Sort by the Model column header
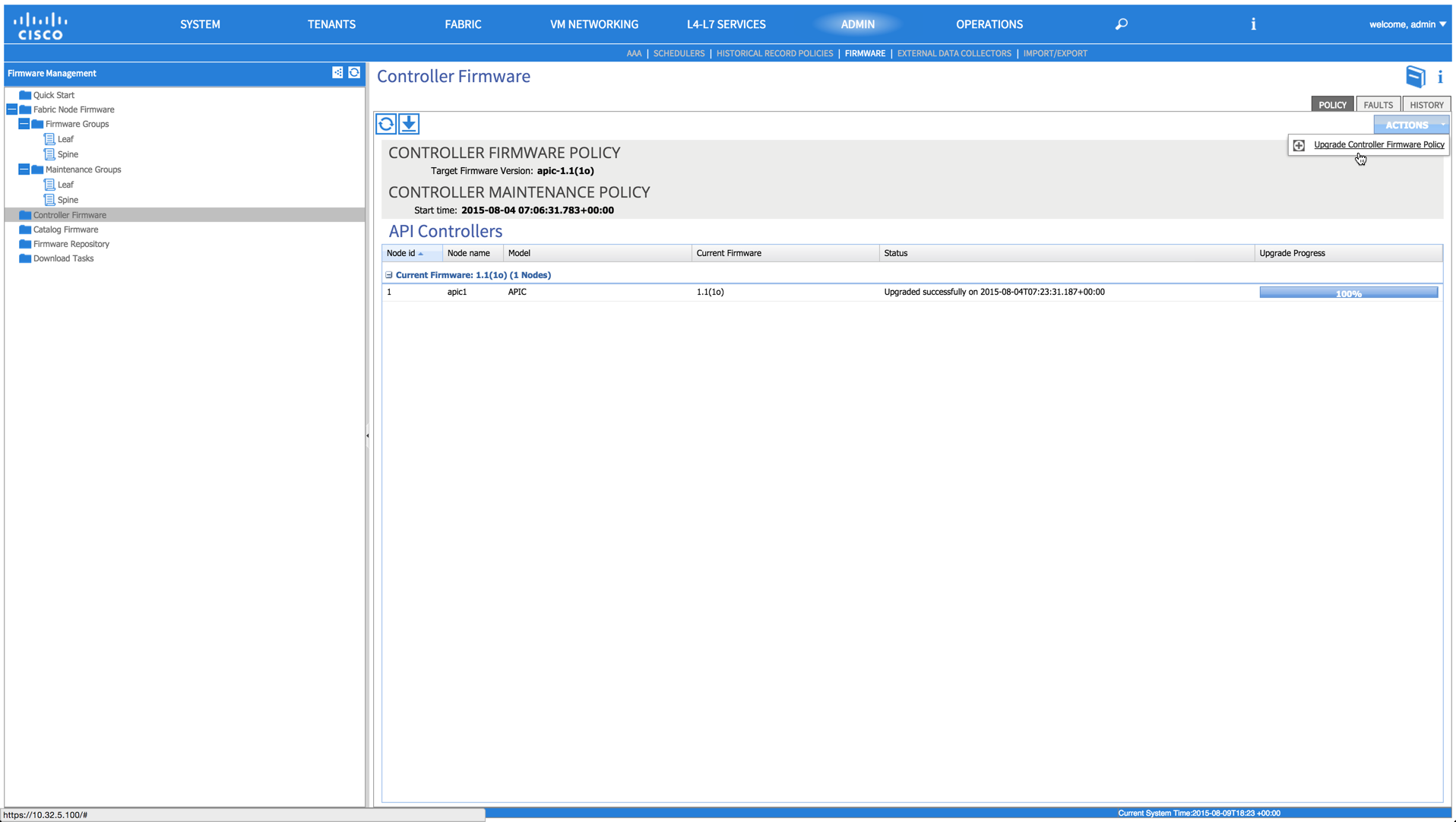Viewport: 1456px width, 822px height. pyautogui.click(x=597, y=253)
